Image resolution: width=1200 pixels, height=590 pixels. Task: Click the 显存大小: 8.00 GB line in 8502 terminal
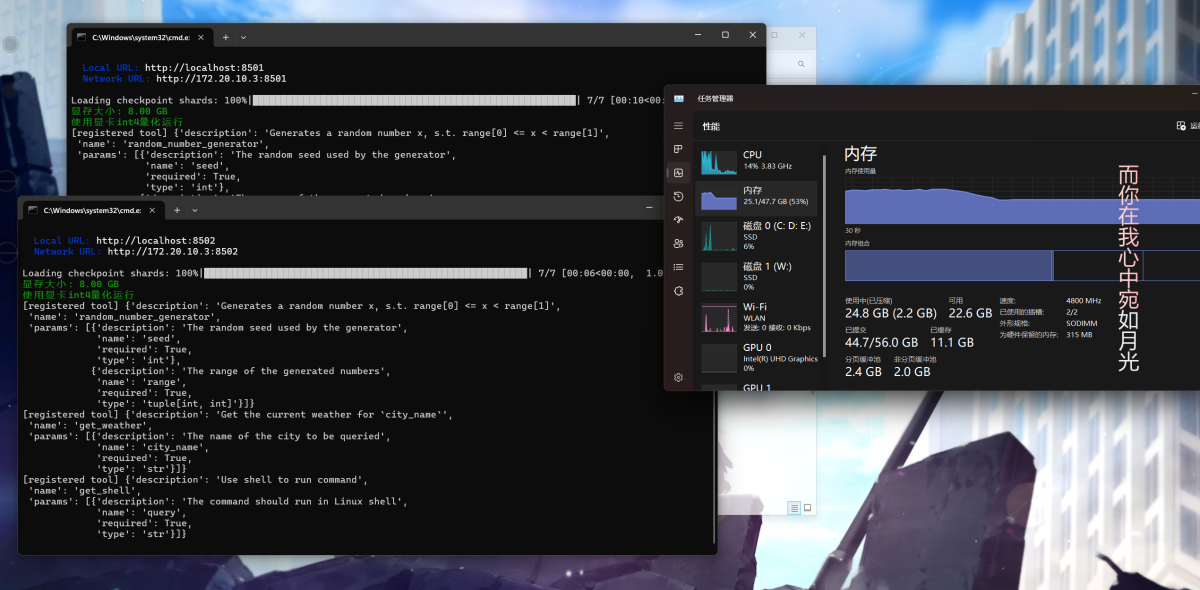70,284
